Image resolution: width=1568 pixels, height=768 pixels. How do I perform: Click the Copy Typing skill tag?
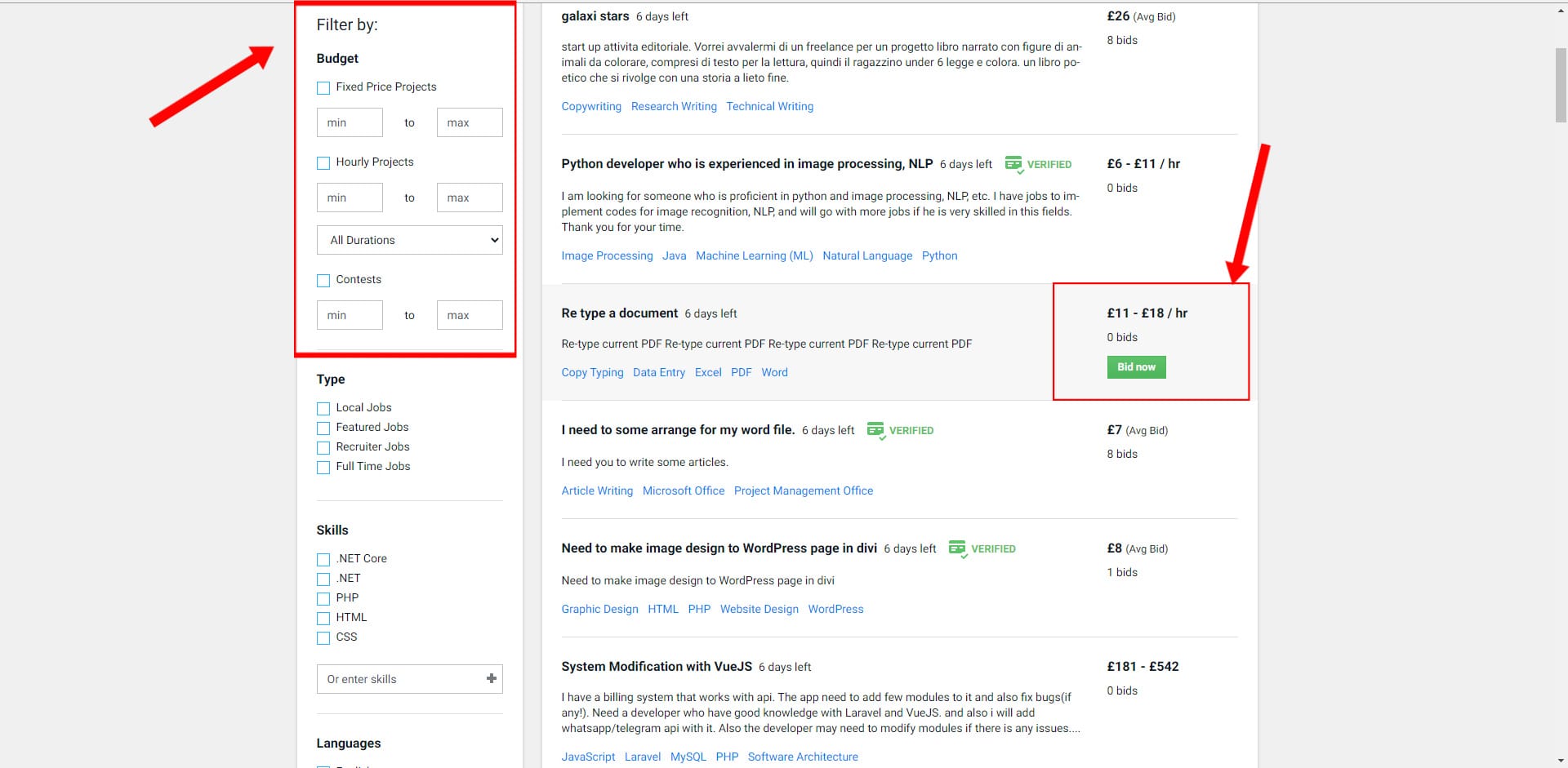592,372
